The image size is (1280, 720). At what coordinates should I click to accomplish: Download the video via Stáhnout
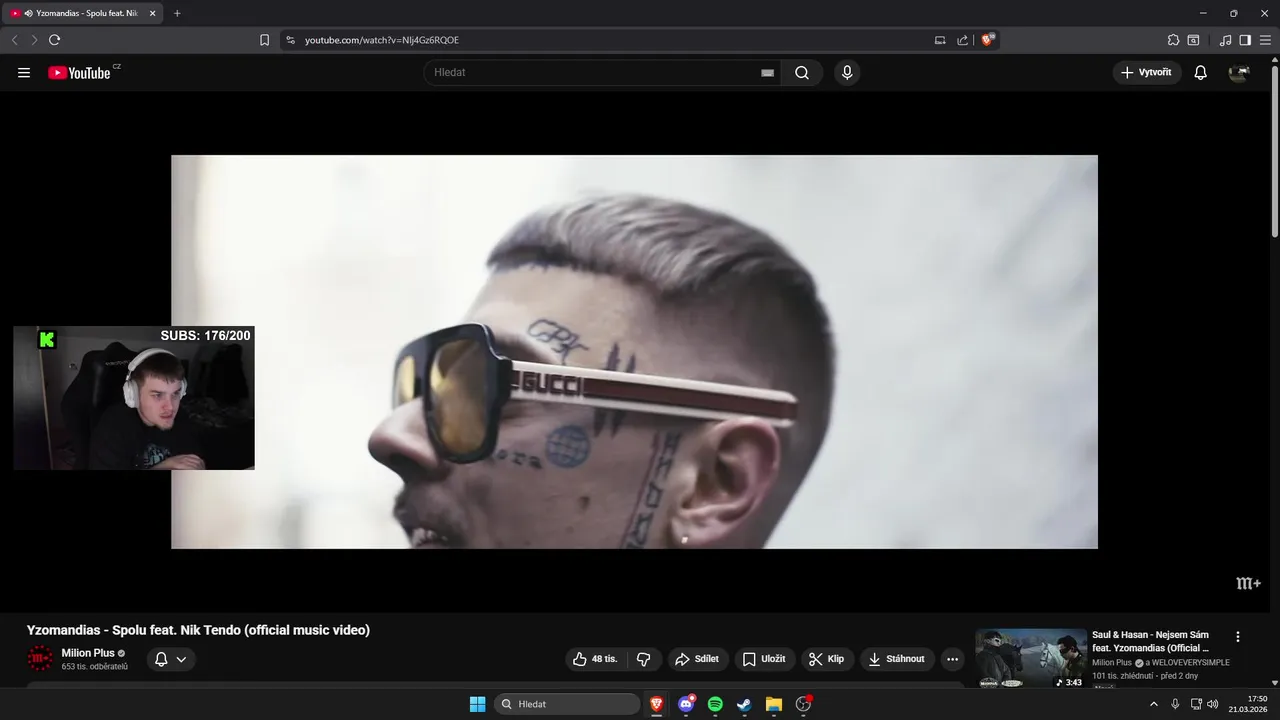(x=897, y=659)
